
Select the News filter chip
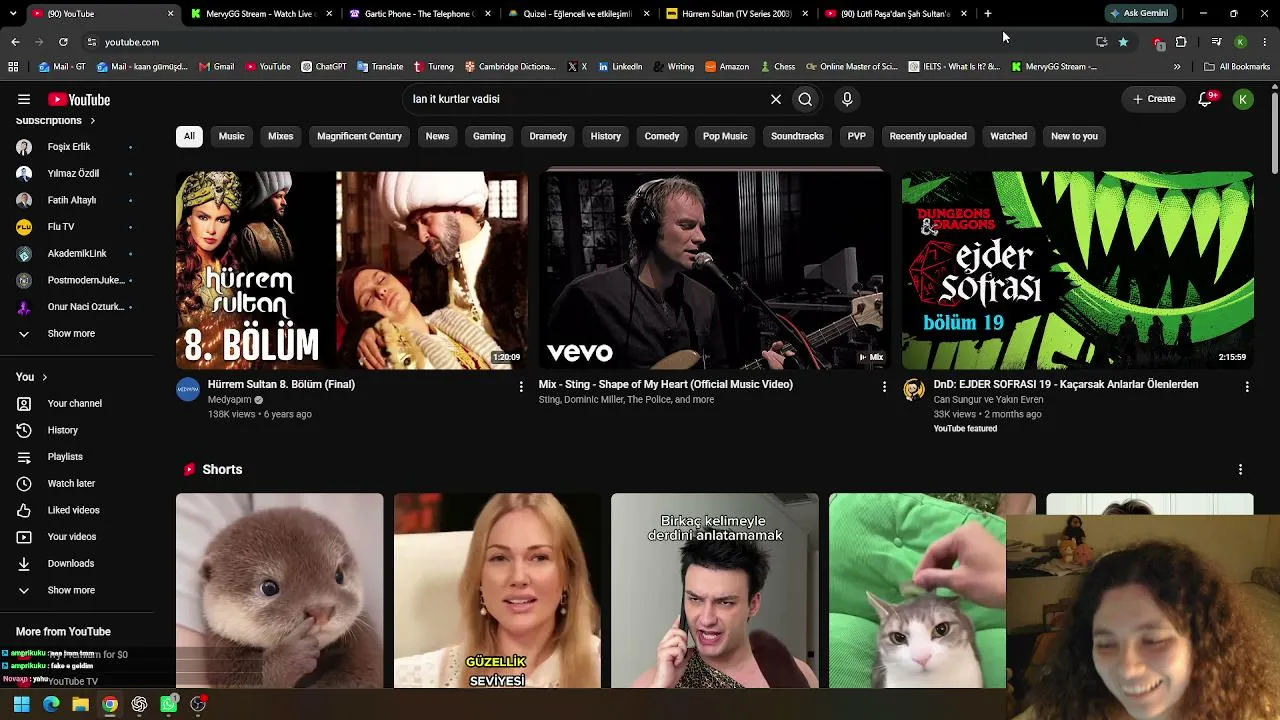437,136
